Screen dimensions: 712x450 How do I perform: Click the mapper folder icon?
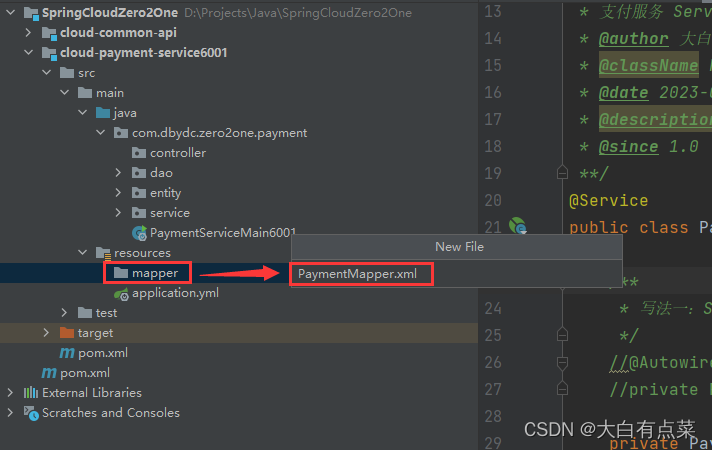coord(121,272)
